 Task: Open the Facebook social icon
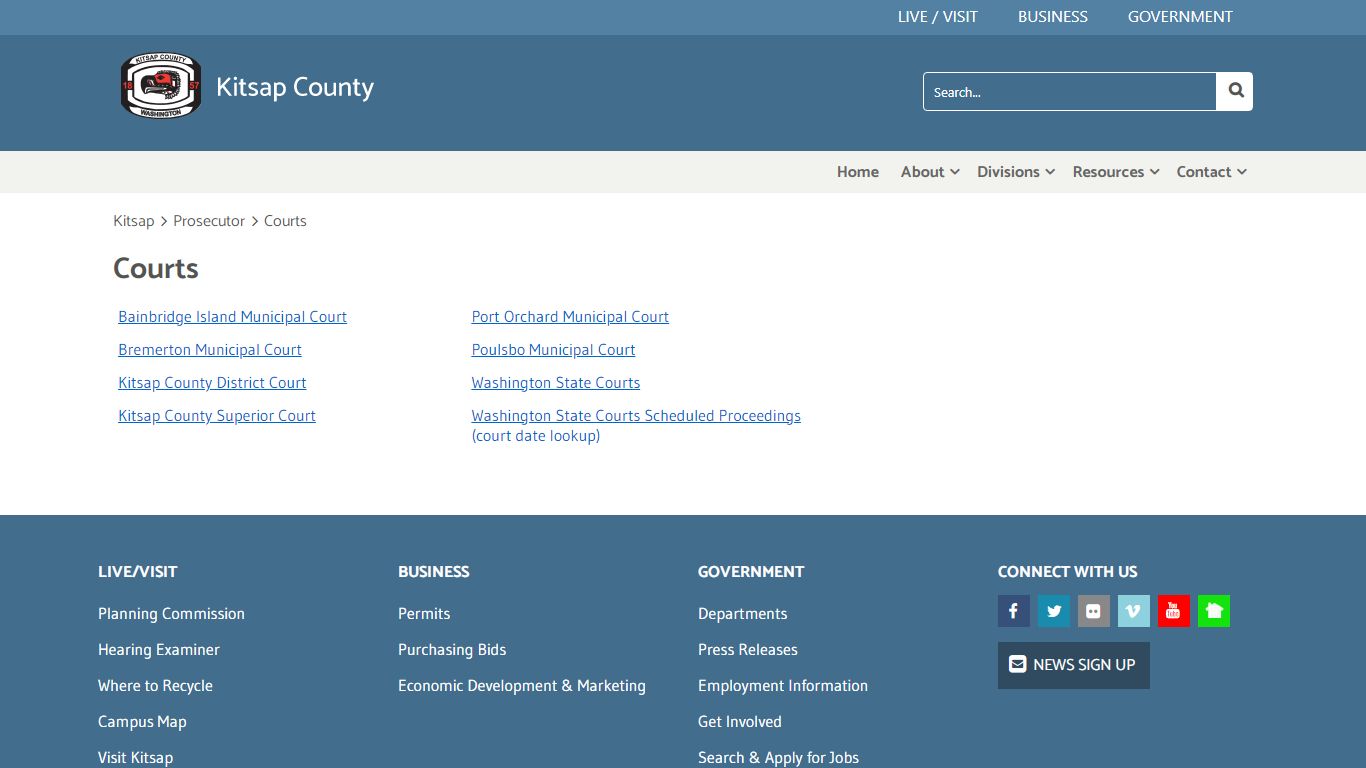[1013, 611]
